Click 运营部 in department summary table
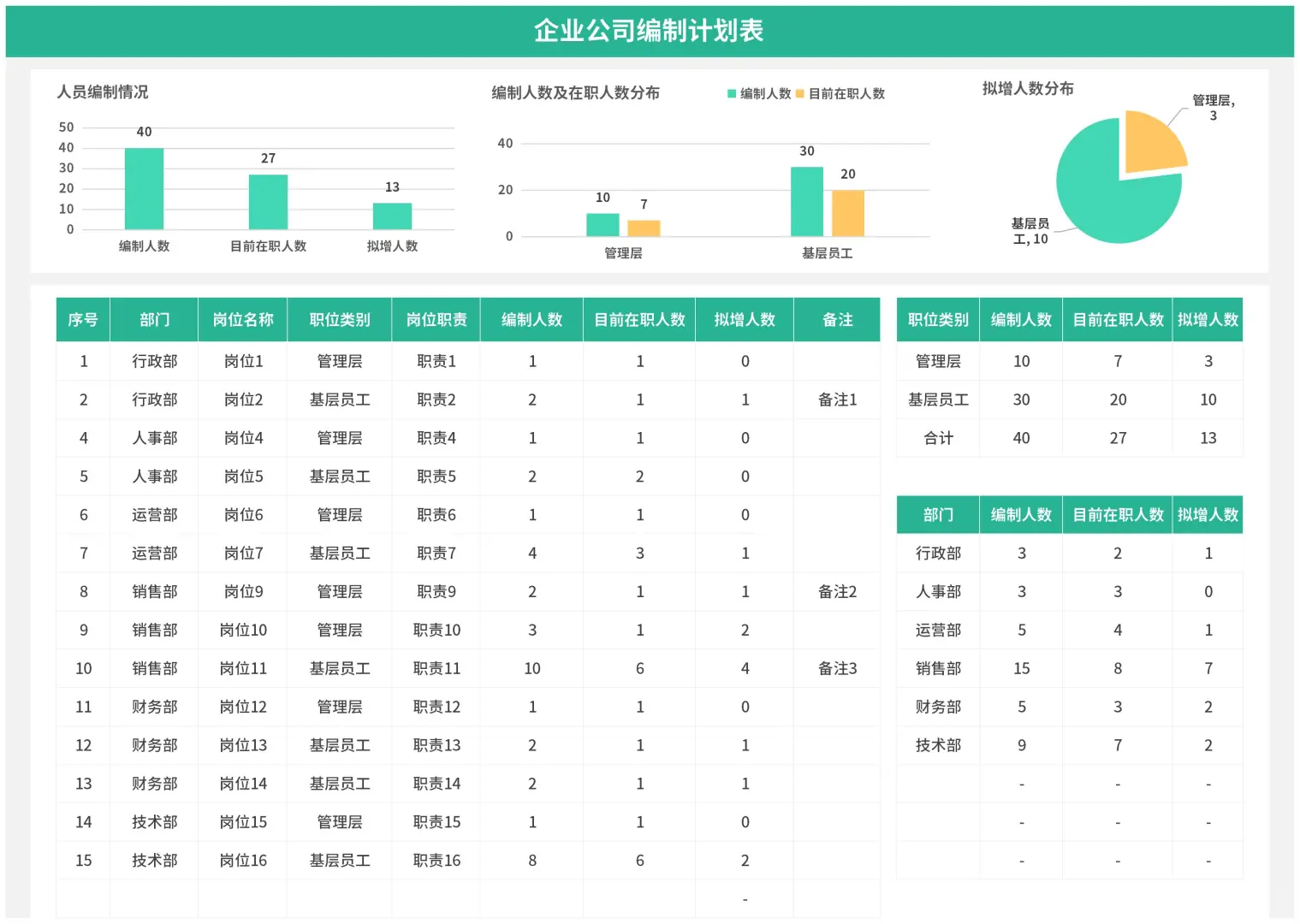The image size is (1300, 924). tap(938, 630)
